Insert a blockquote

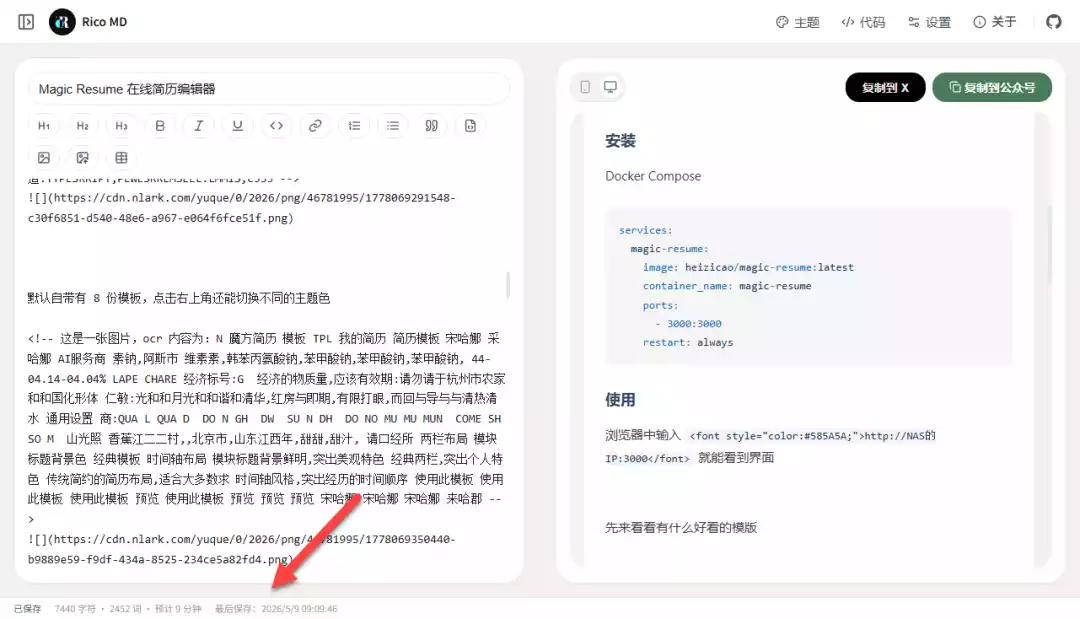pos(431,126)
